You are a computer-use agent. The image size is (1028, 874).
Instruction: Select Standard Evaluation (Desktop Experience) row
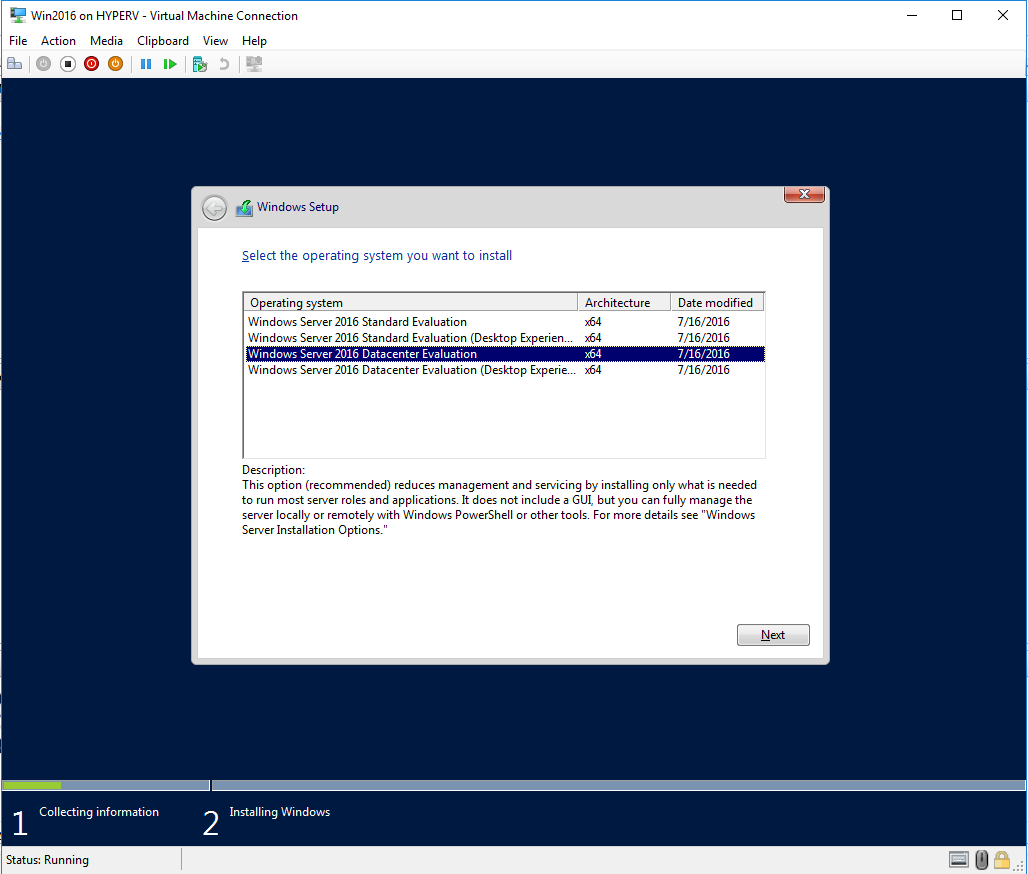tap(504, 338)
